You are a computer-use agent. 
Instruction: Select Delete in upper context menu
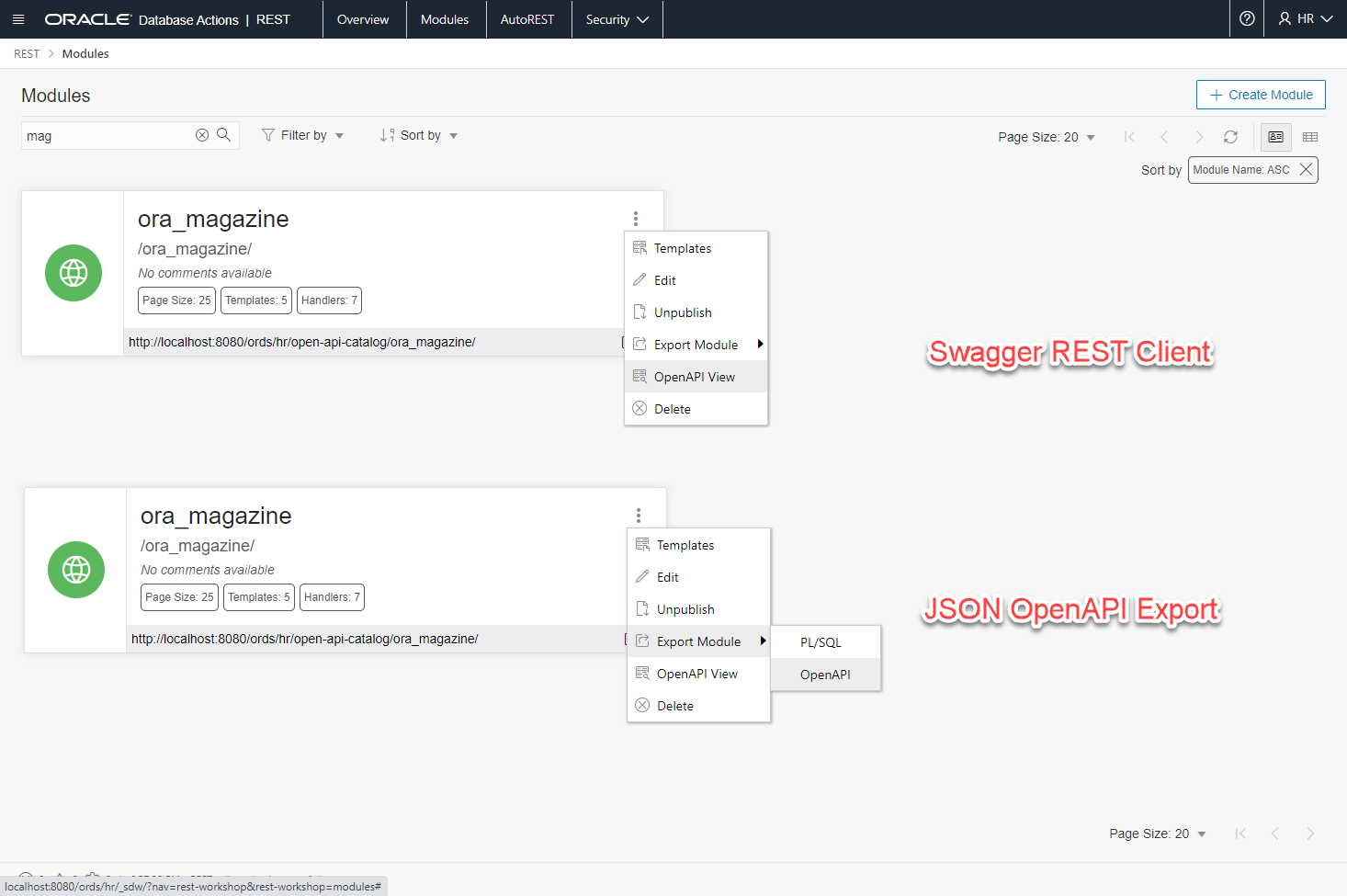tap(696, 409)
